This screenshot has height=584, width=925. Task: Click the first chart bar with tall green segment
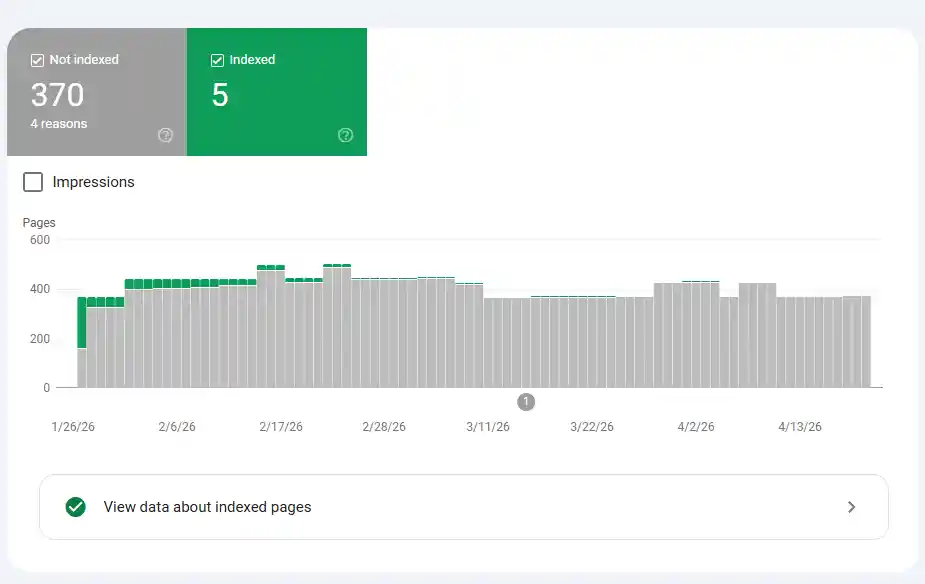(82, 342)
